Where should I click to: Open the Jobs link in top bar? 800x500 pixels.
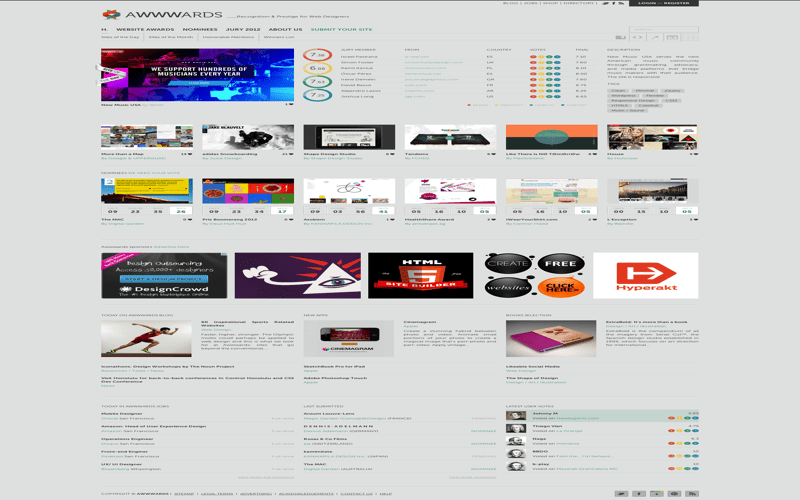tap(531, 3)
